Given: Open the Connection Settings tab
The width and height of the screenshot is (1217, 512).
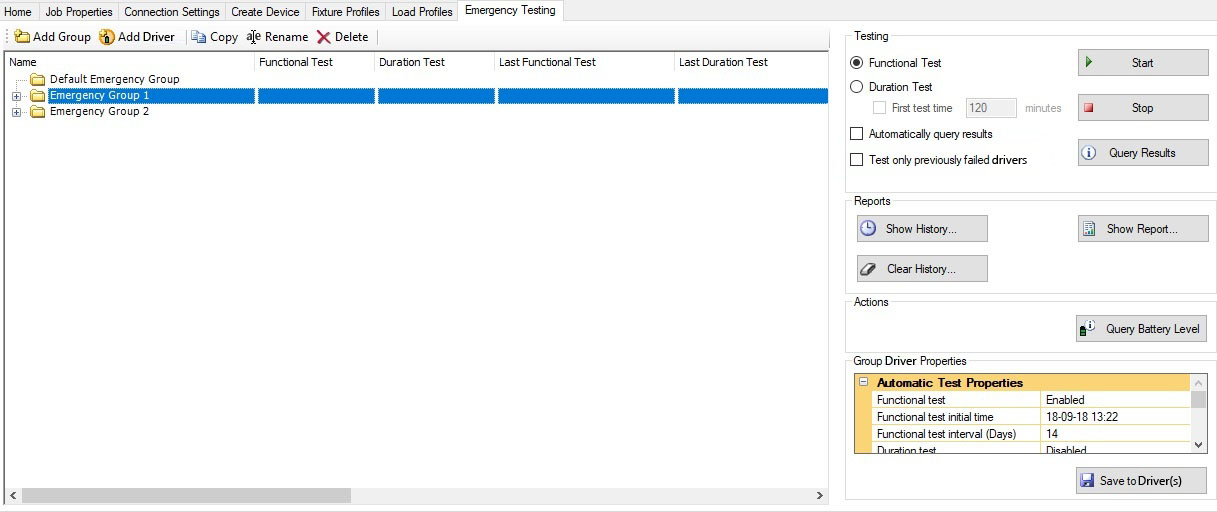Looking at the screenshot, I should click(x=171, y=12).
